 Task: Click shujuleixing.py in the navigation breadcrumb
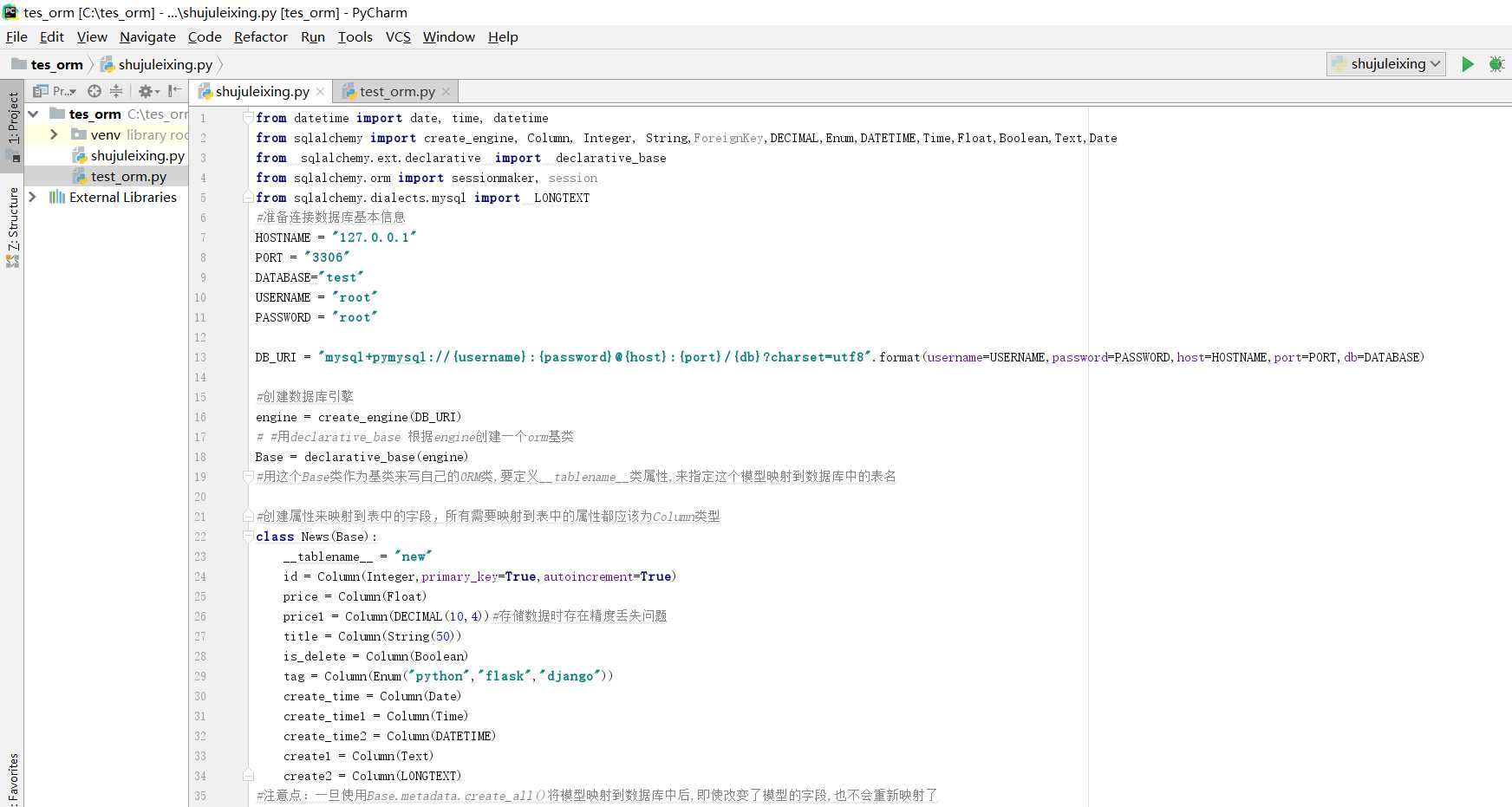(x=157, y=64)
